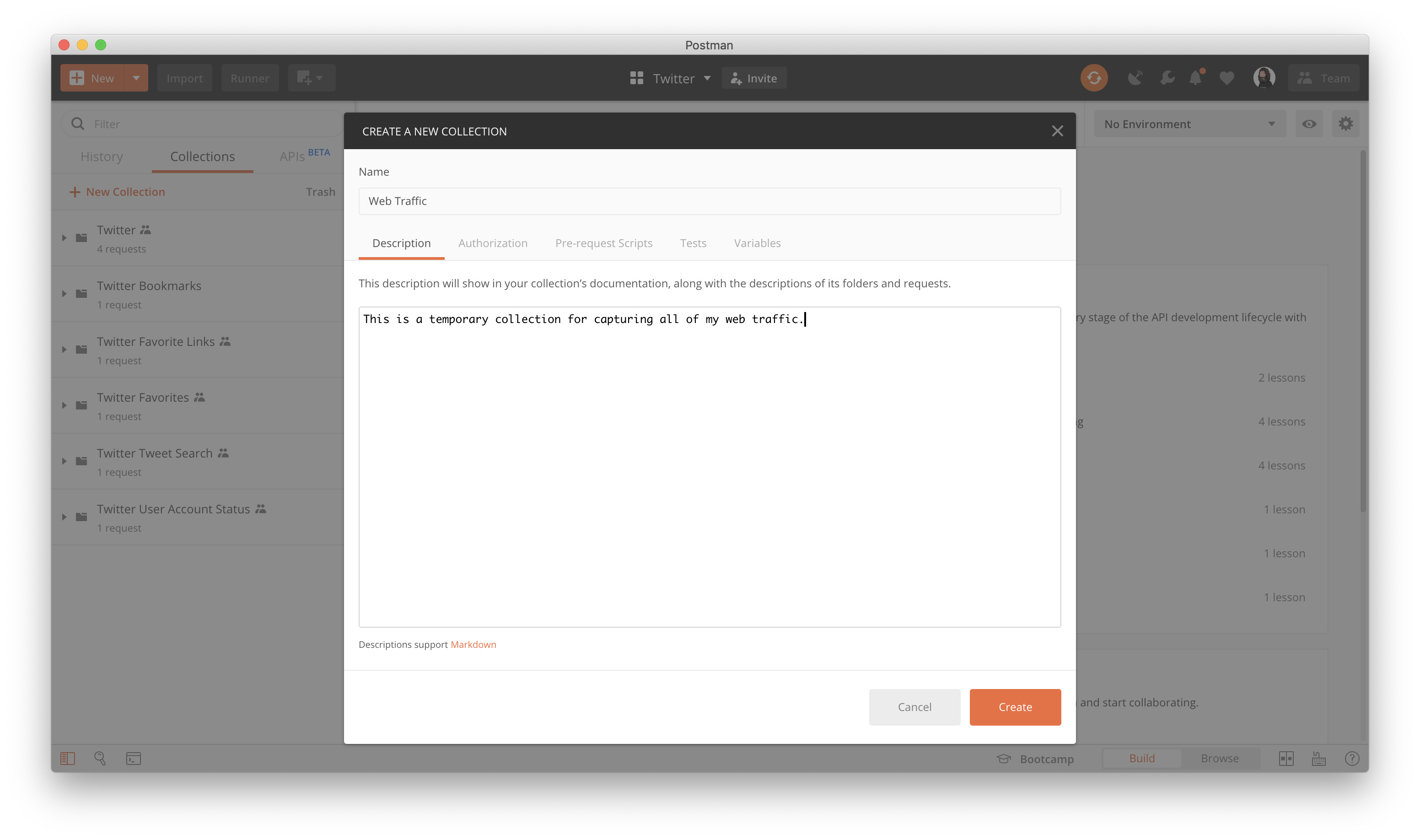Viewport: 1420px width, 840px height.
Task: Click the '4 requests' text under Twitter
Action: [x=121, y=249]
